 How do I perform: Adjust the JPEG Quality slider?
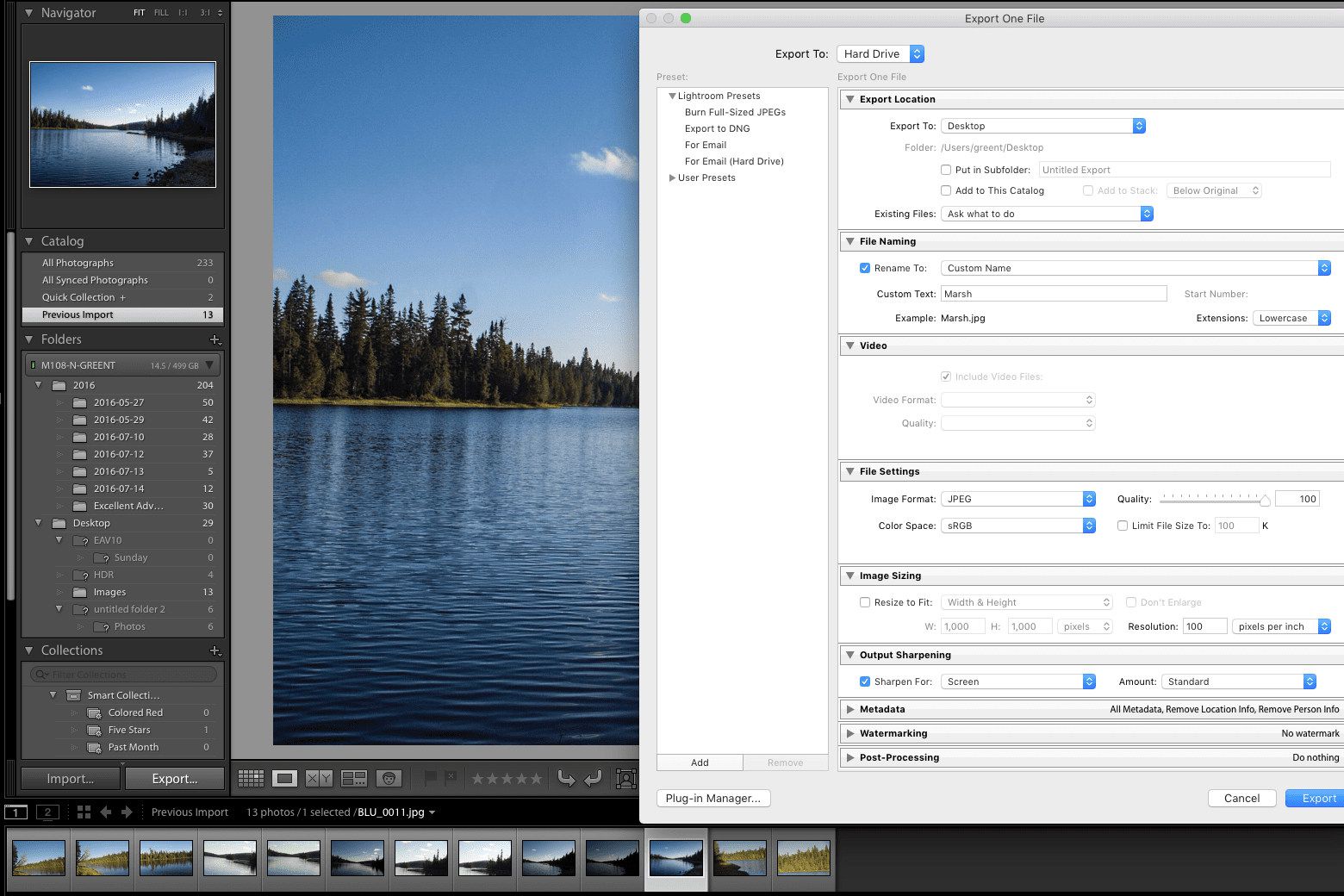[x=1215, y=500]
